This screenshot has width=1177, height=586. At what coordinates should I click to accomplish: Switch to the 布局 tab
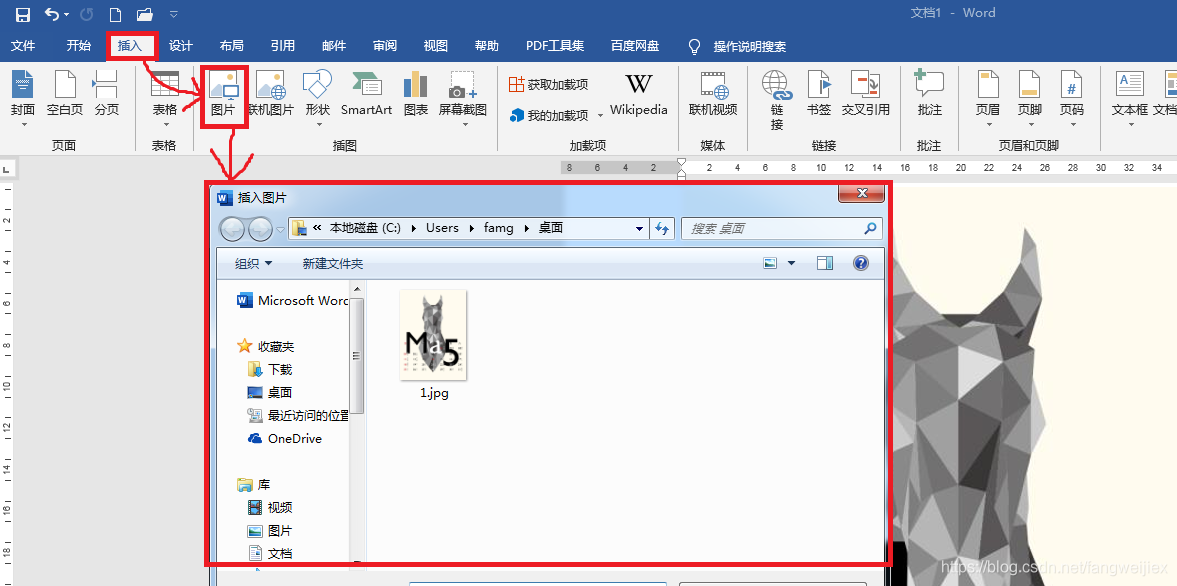point(232,46)
